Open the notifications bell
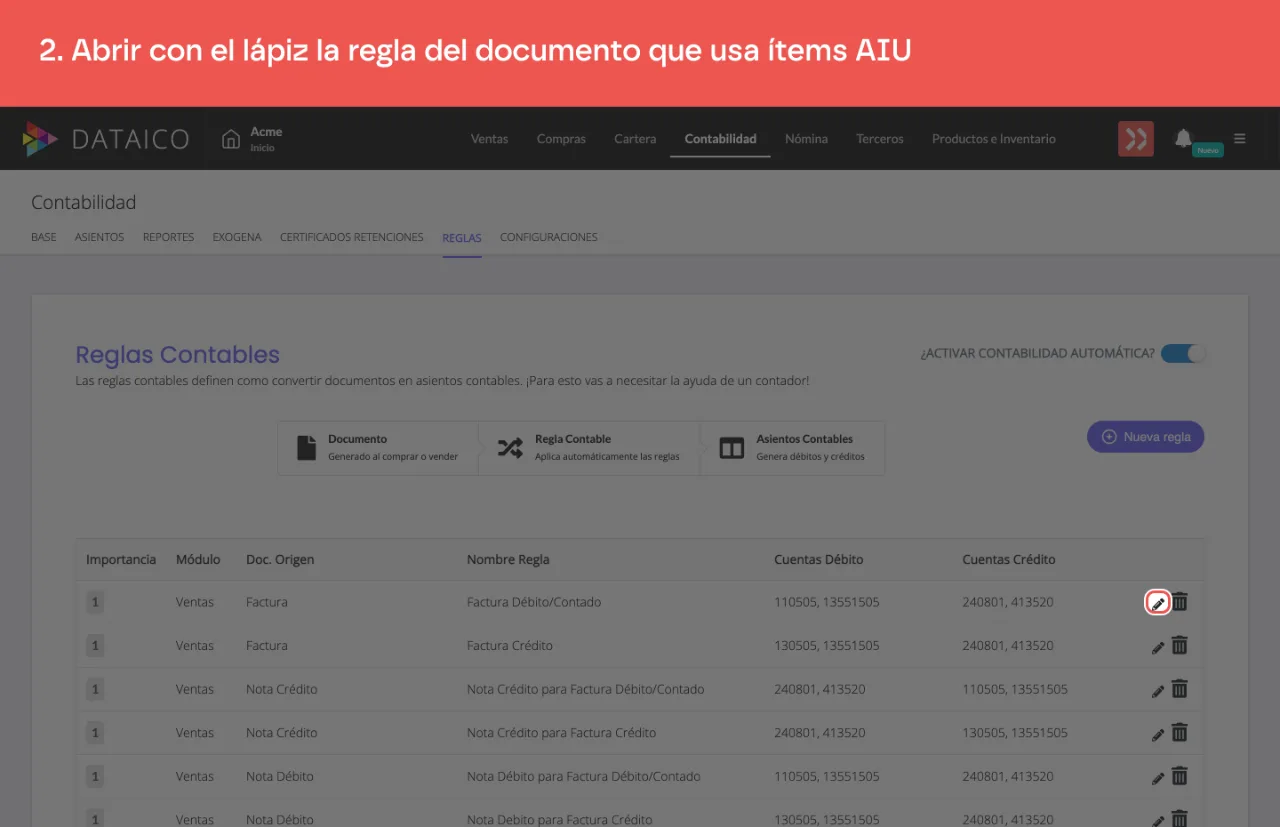Screen dimensions: 1280x827 point(1184,138)
